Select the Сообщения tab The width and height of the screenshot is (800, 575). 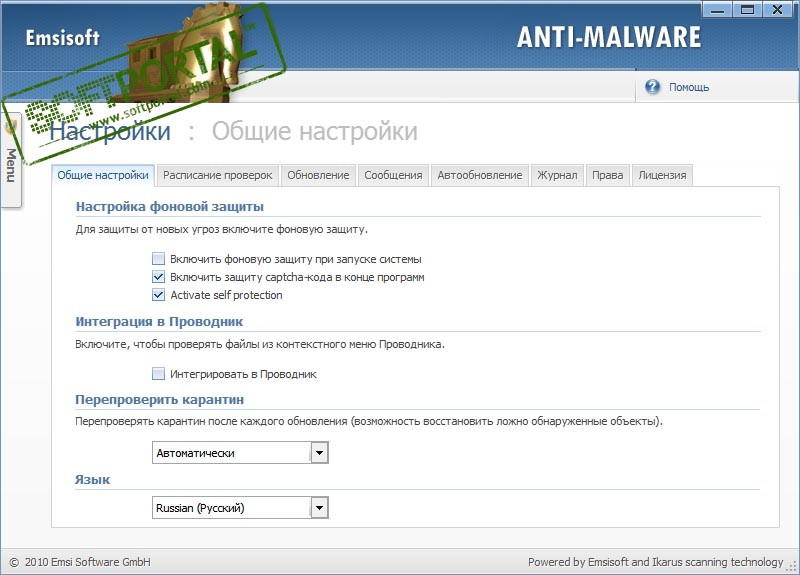pyautogui.click(x=393, y=175)
